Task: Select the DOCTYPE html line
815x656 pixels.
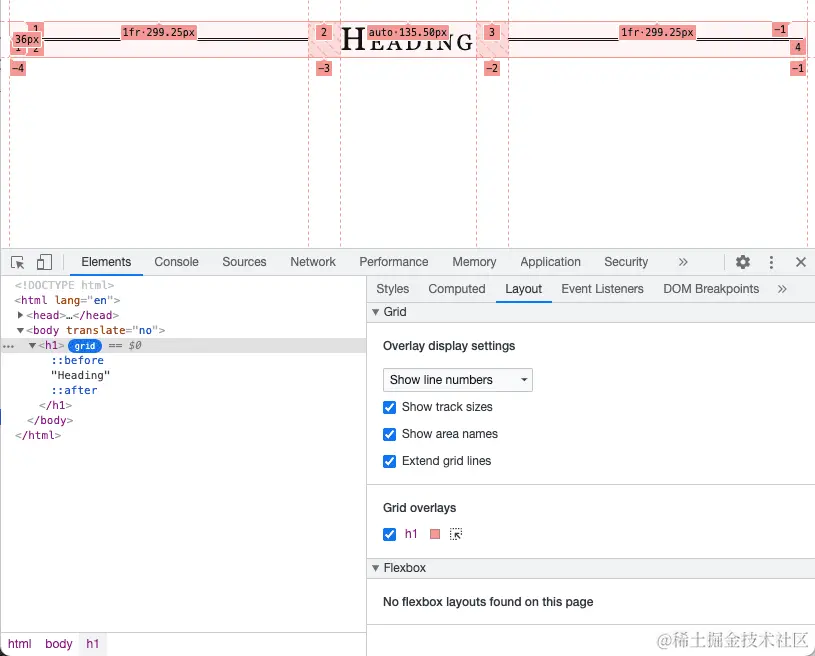Action: tap(64, 285)
